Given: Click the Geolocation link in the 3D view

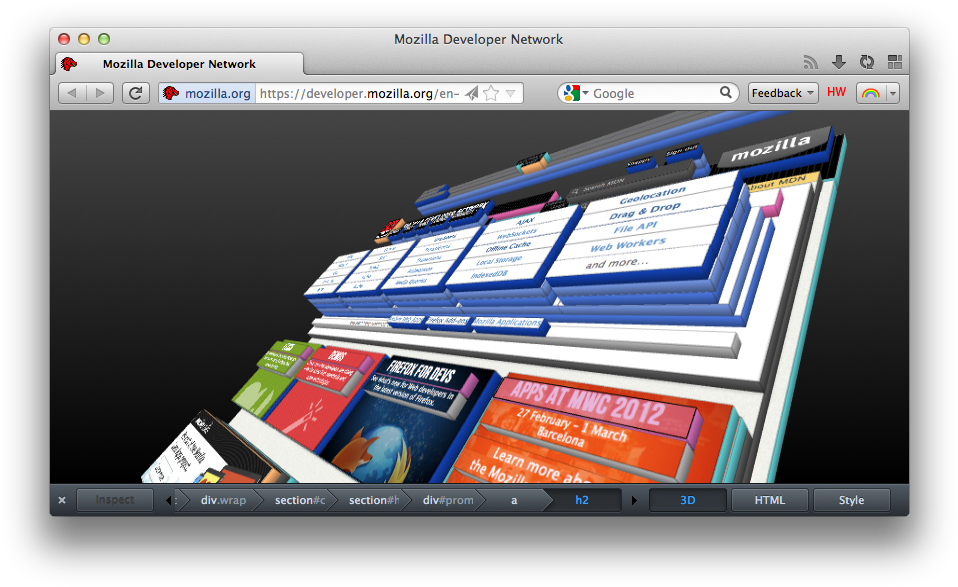Looking at the screenshot, I should (652, 195).
